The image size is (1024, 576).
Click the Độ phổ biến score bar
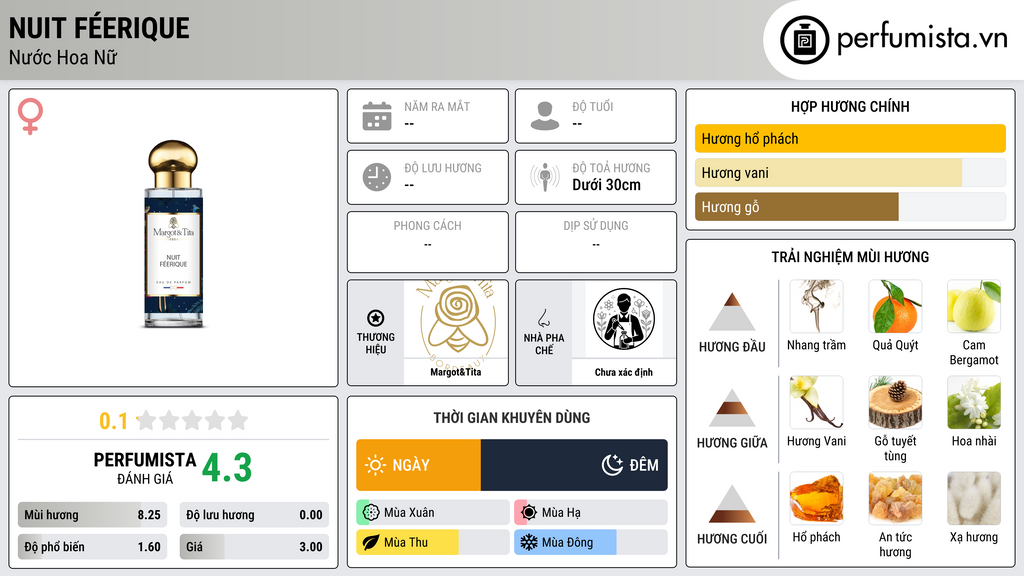tap(92, 547)
